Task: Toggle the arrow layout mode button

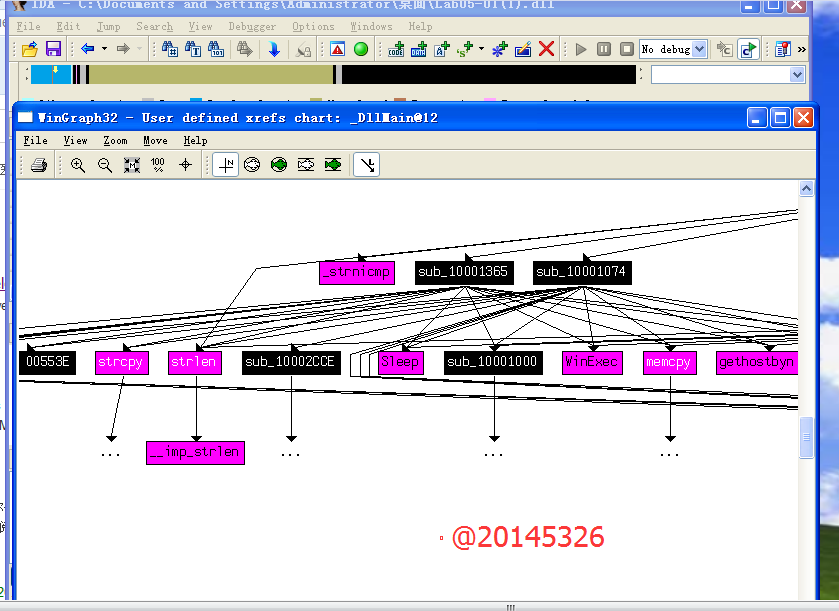Action: [x=368, y=165]
